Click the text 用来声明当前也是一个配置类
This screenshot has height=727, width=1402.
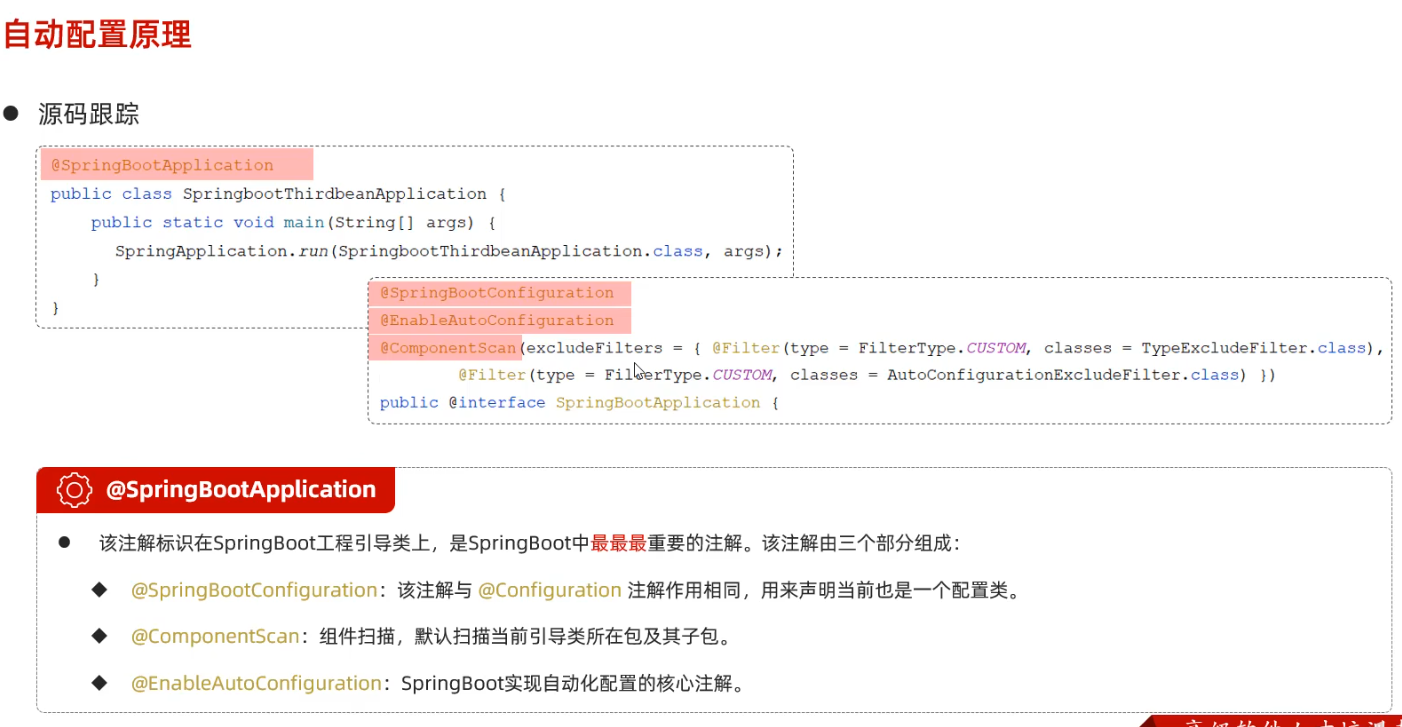point(891,590)
